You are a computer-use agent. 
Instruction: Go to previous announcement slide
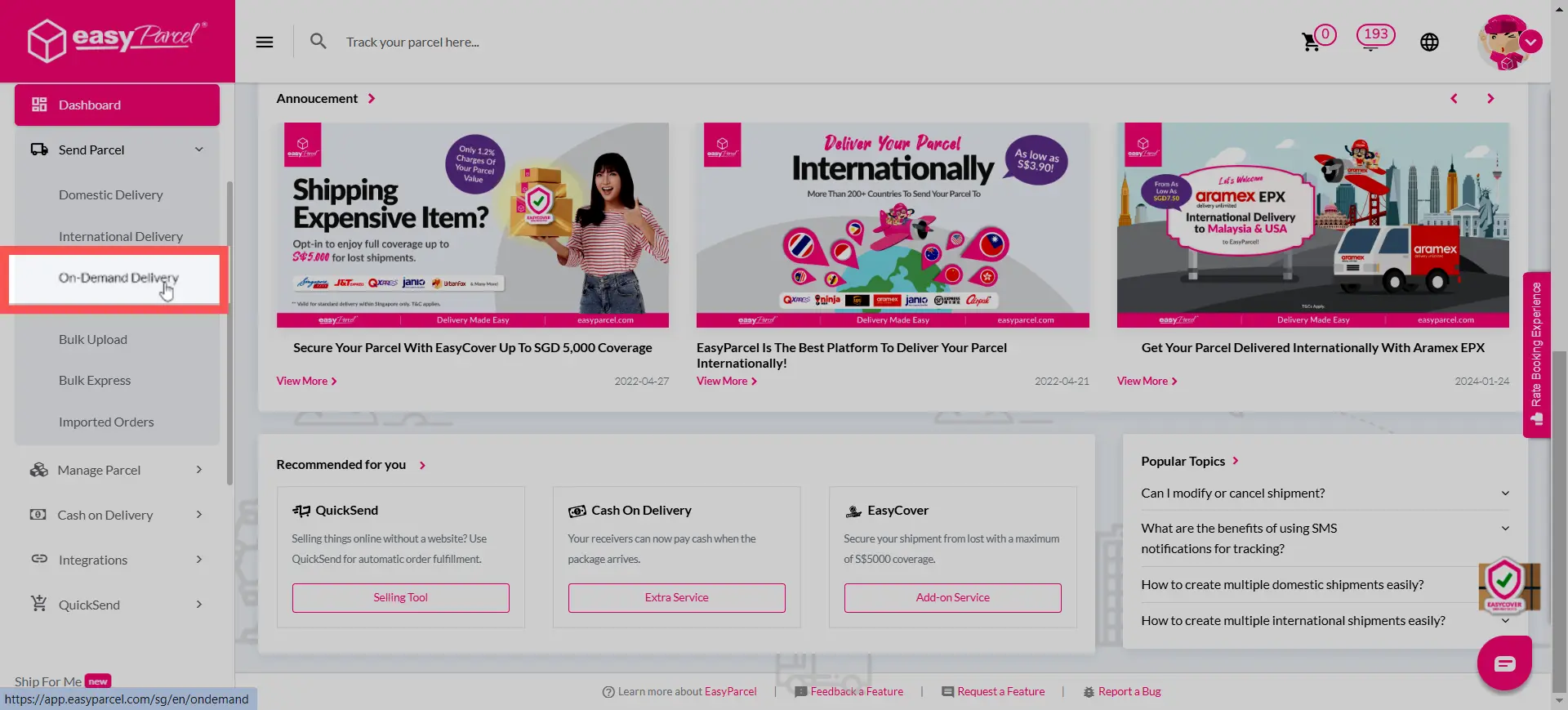pyautogui.click(x=1454, y=99)
